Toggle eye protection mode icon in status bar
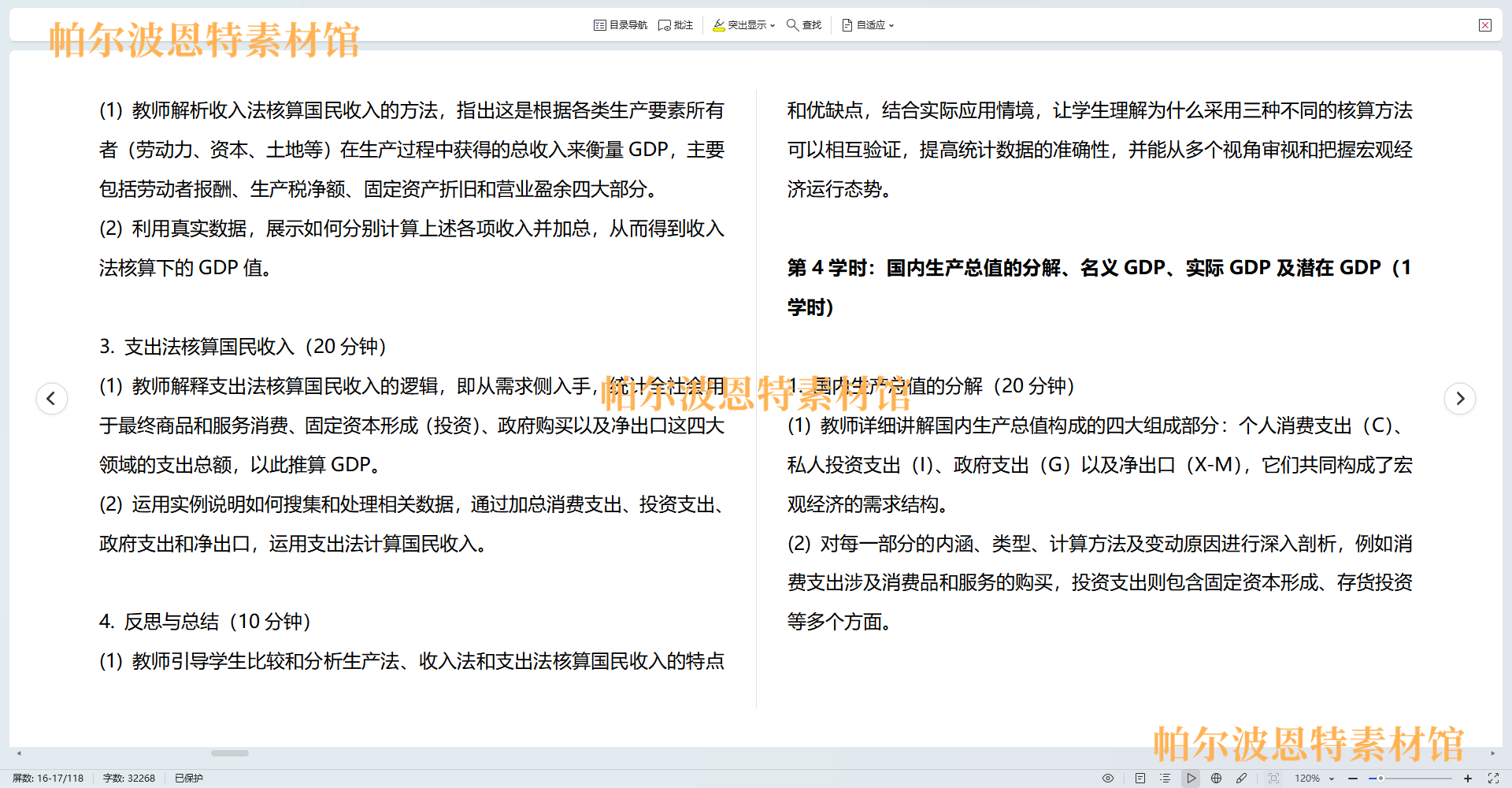This screenshot has width=1512, height=788. point(1108,779)
